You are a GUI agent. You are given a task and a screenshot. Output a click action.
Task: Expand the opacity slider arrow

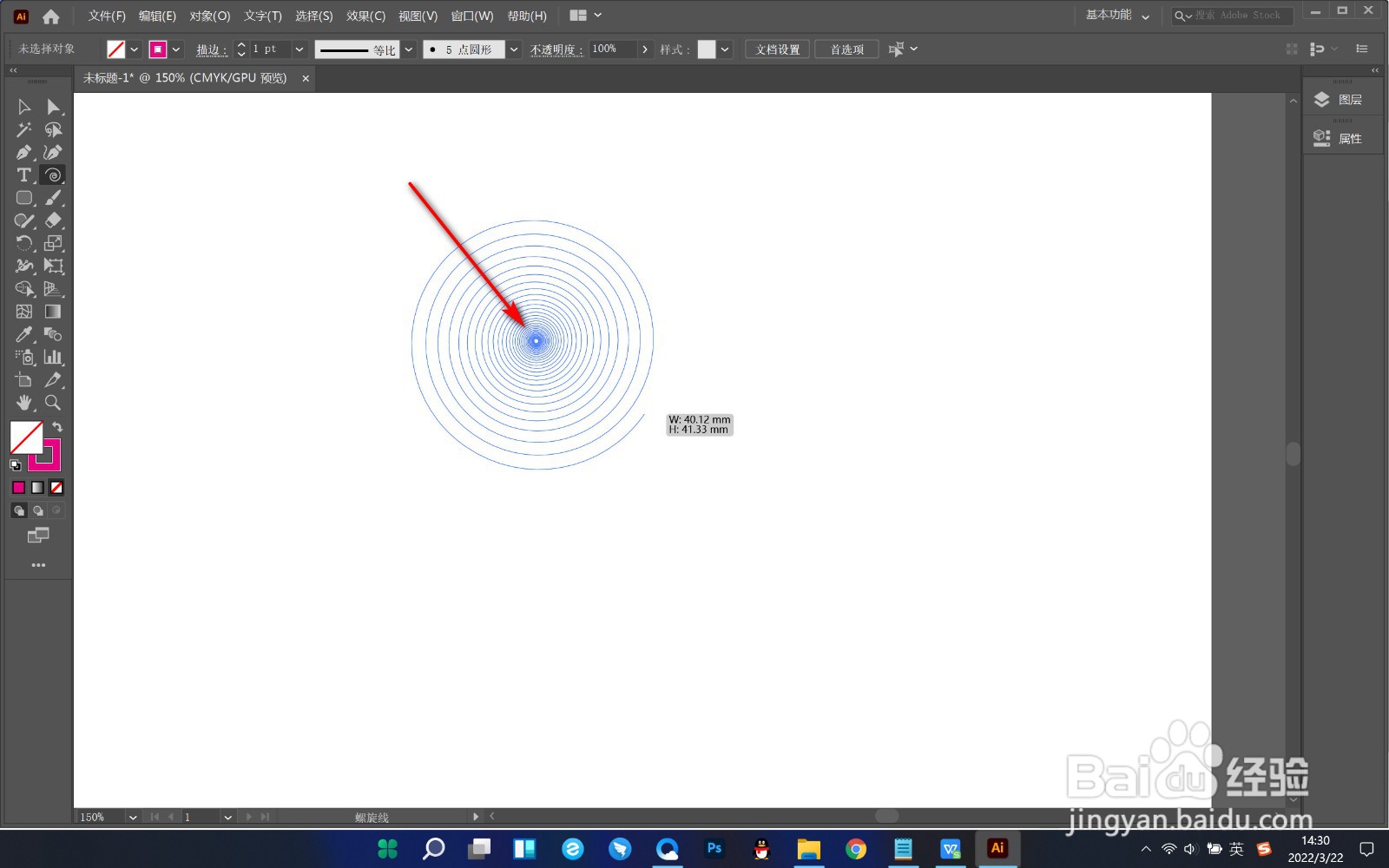pos(645,49)
